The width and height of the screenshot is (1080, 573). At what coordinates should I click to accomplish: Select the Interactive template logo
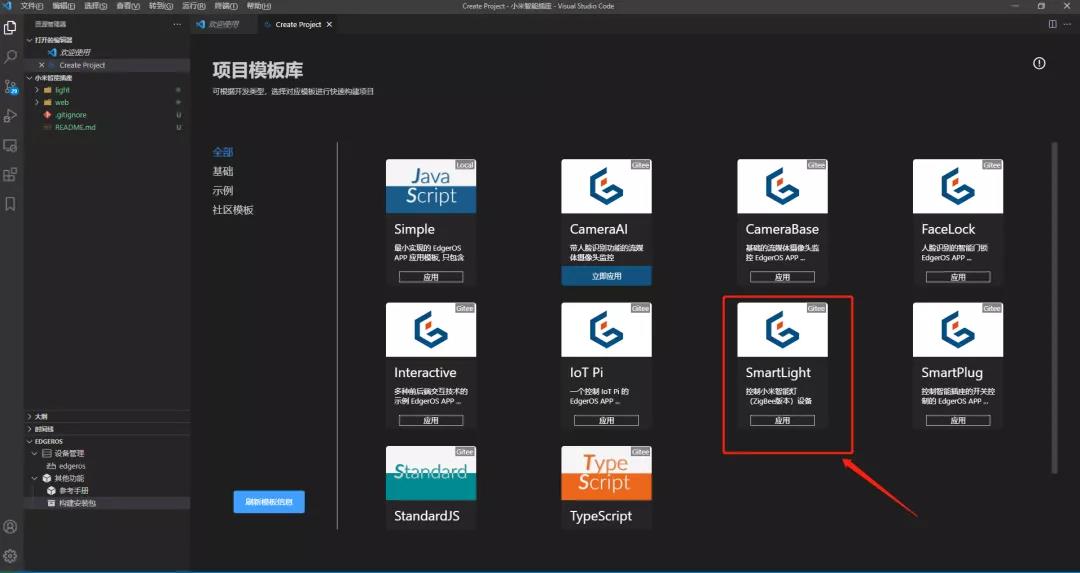pyautogui.click(x=430, y=330)
